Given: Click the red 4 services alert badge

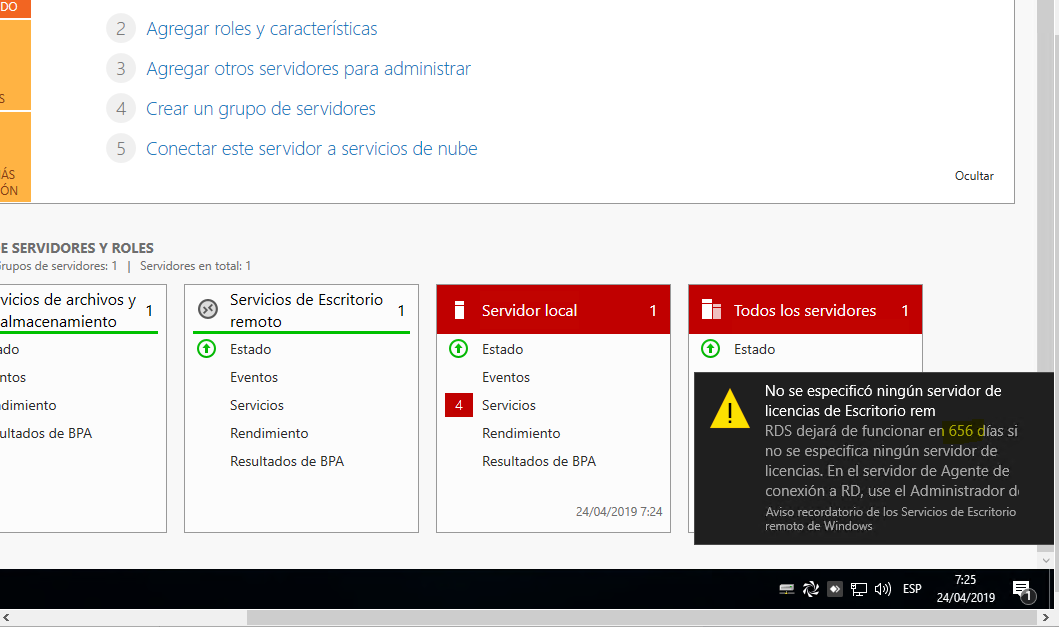Looking at the screenshot, I should pos(459,405).
